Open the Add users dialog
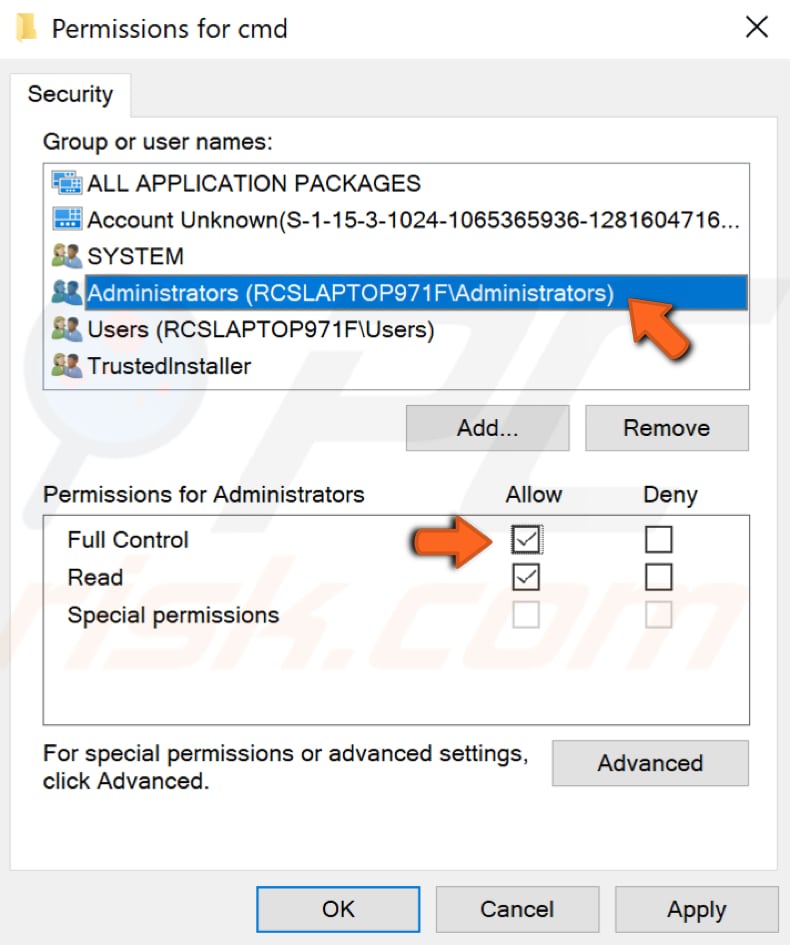The image size is (790, 945). click(x=487, y=427)
